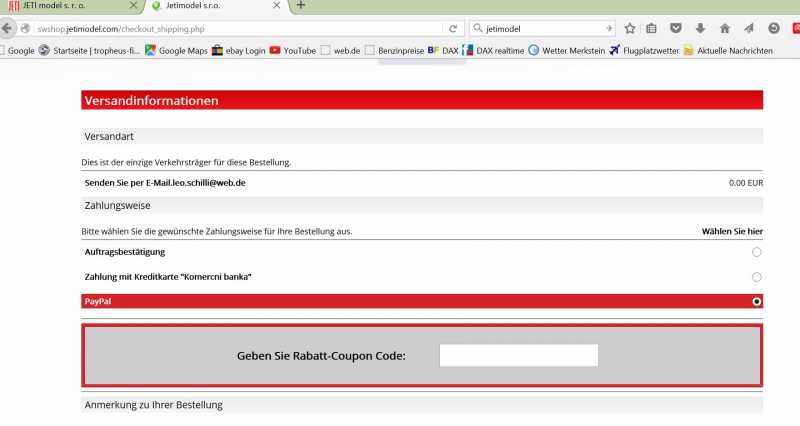Select the Auftragsbestätigung radio button
This screenshot has width=800, height=426.
756,252
